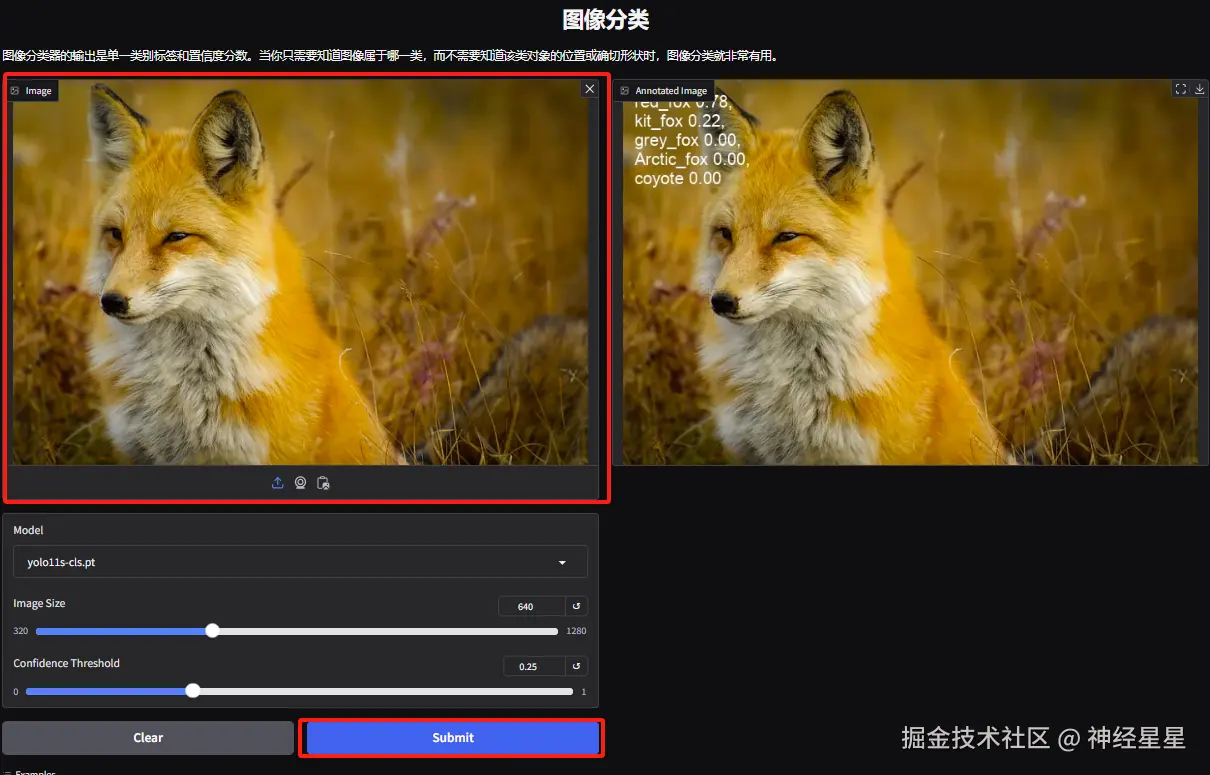
Task: Collapse the Model selection dropdown arrow
Action: pyautogui.click(x=562, y=561)
